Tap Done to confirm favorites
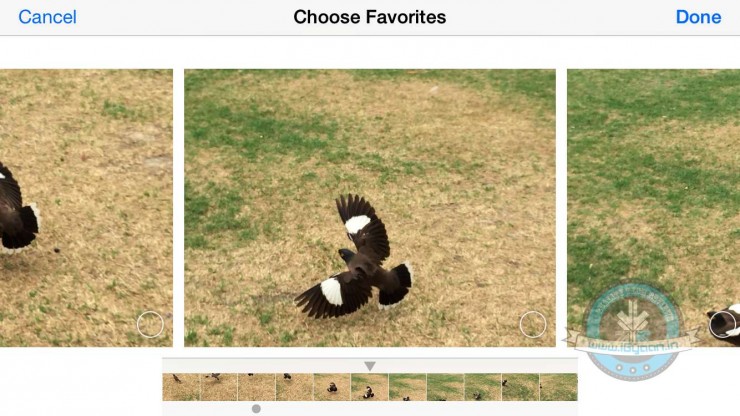740x416 pixels. click(x=698, y=17)
